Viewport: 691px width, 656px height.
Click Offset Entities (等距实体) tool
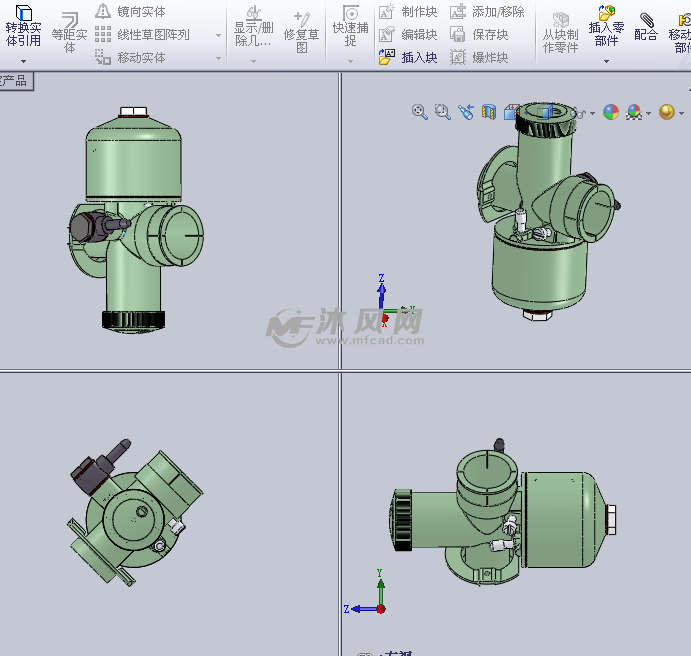[70, 29]
